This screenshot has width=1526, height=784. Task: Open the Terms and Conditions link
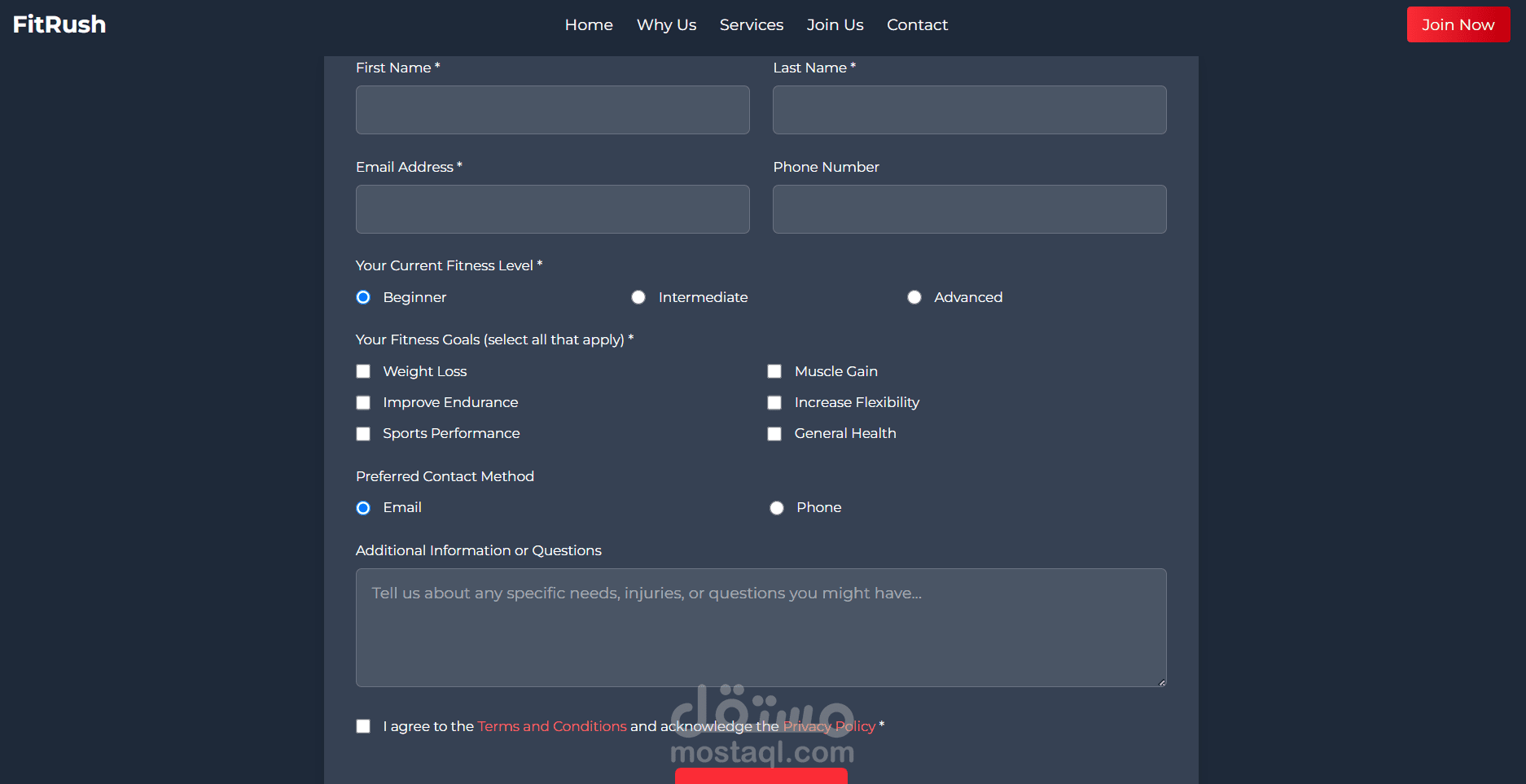(552, 726)
